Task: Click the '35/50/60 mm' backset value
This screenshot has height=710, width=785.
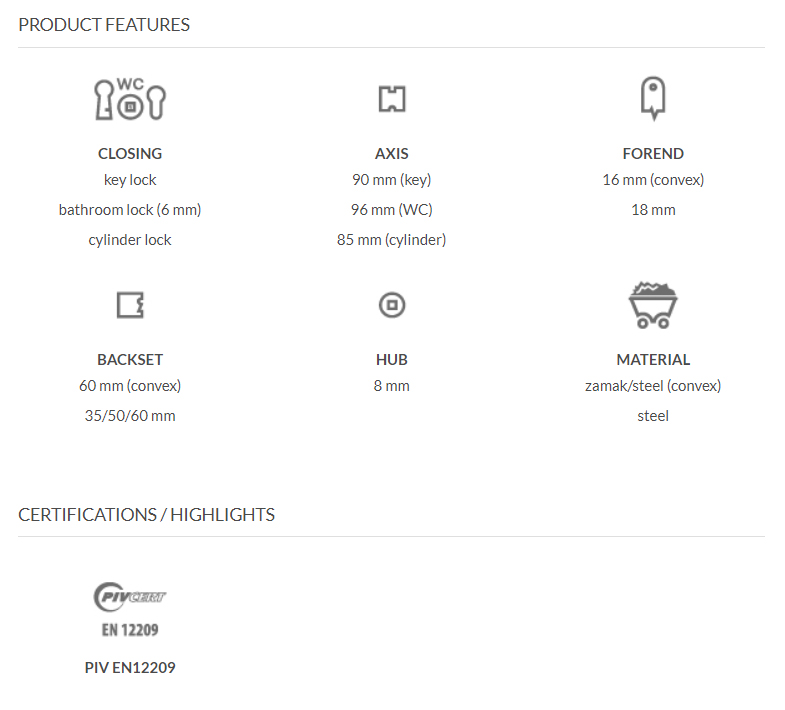Action: click(x=130, y=416)
